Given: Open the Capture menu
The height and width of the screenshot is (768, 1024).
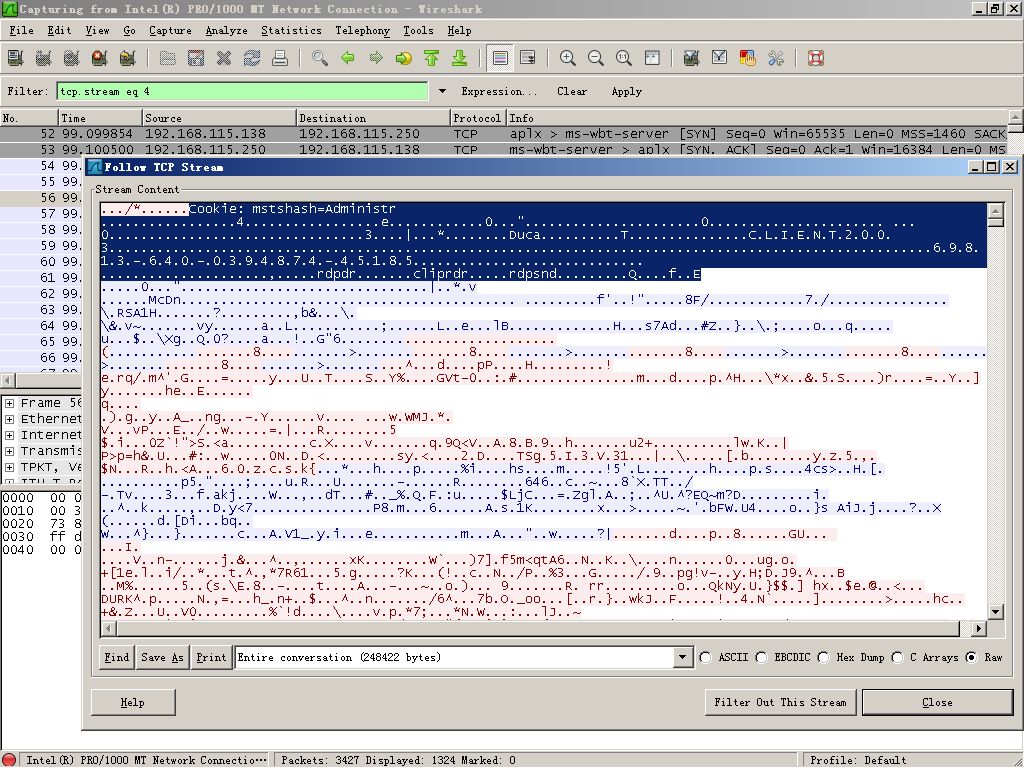Looking at the screenshot, I should tap(170, 31).
